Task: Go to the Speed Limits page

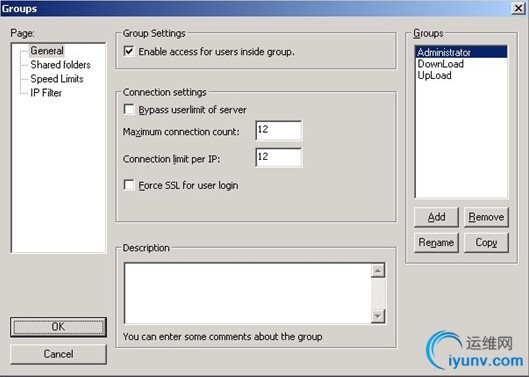Action: pyautogui.click(x=57, y=79)
